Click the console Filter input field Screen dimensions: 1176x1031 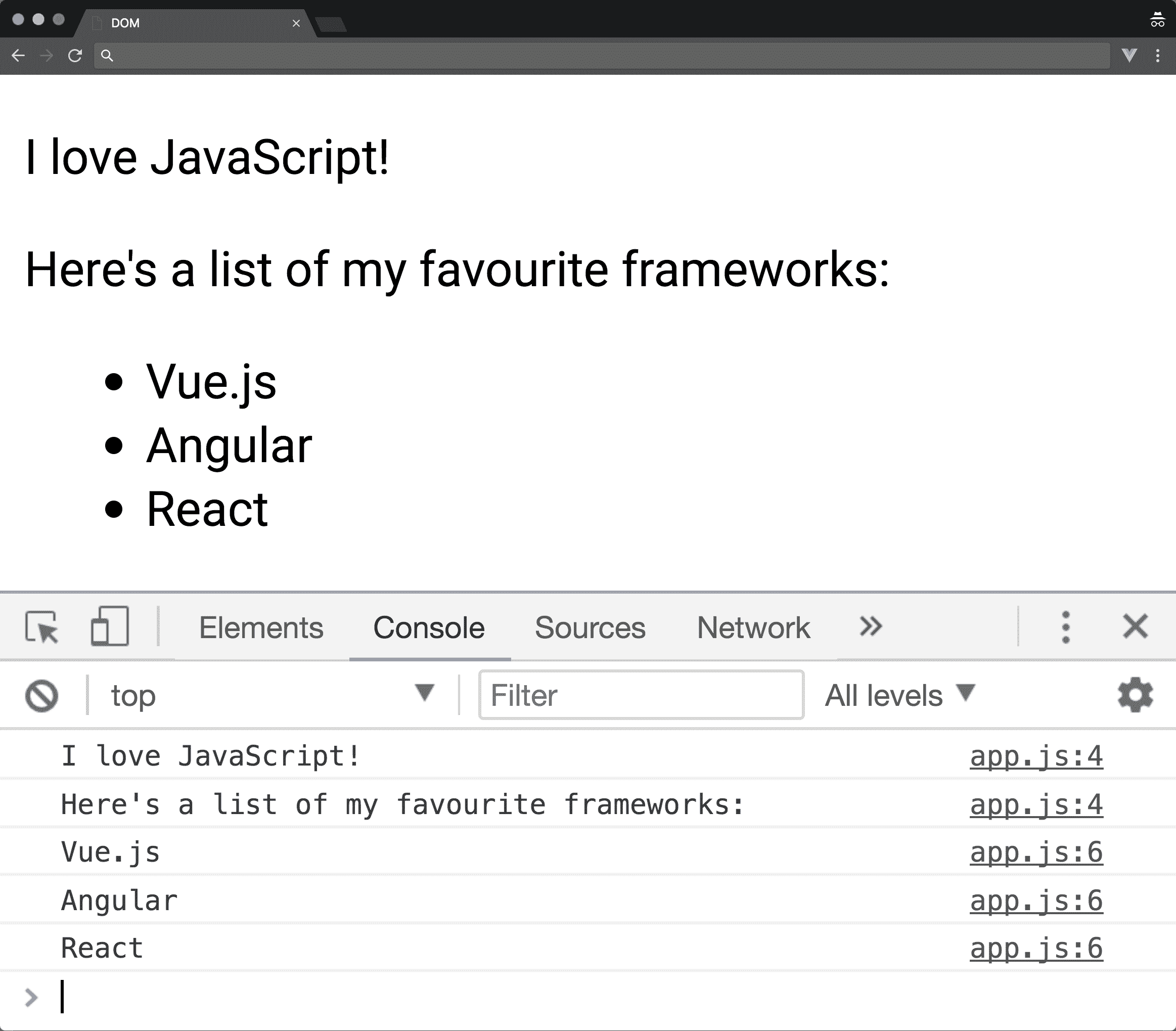pos(641,696)
